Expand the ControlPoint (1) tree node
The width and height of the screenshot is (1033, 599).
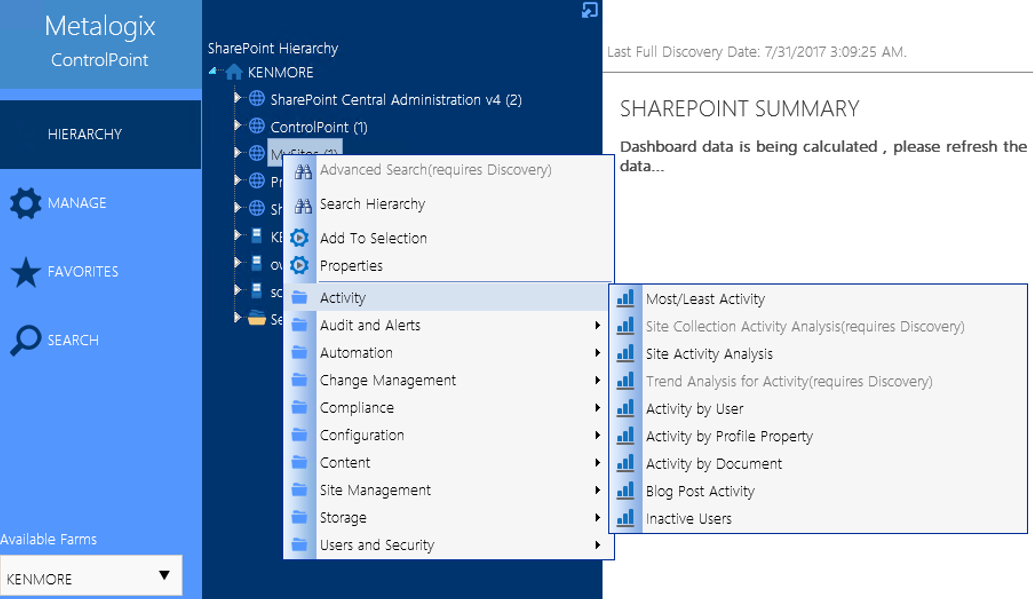point(237,125)
